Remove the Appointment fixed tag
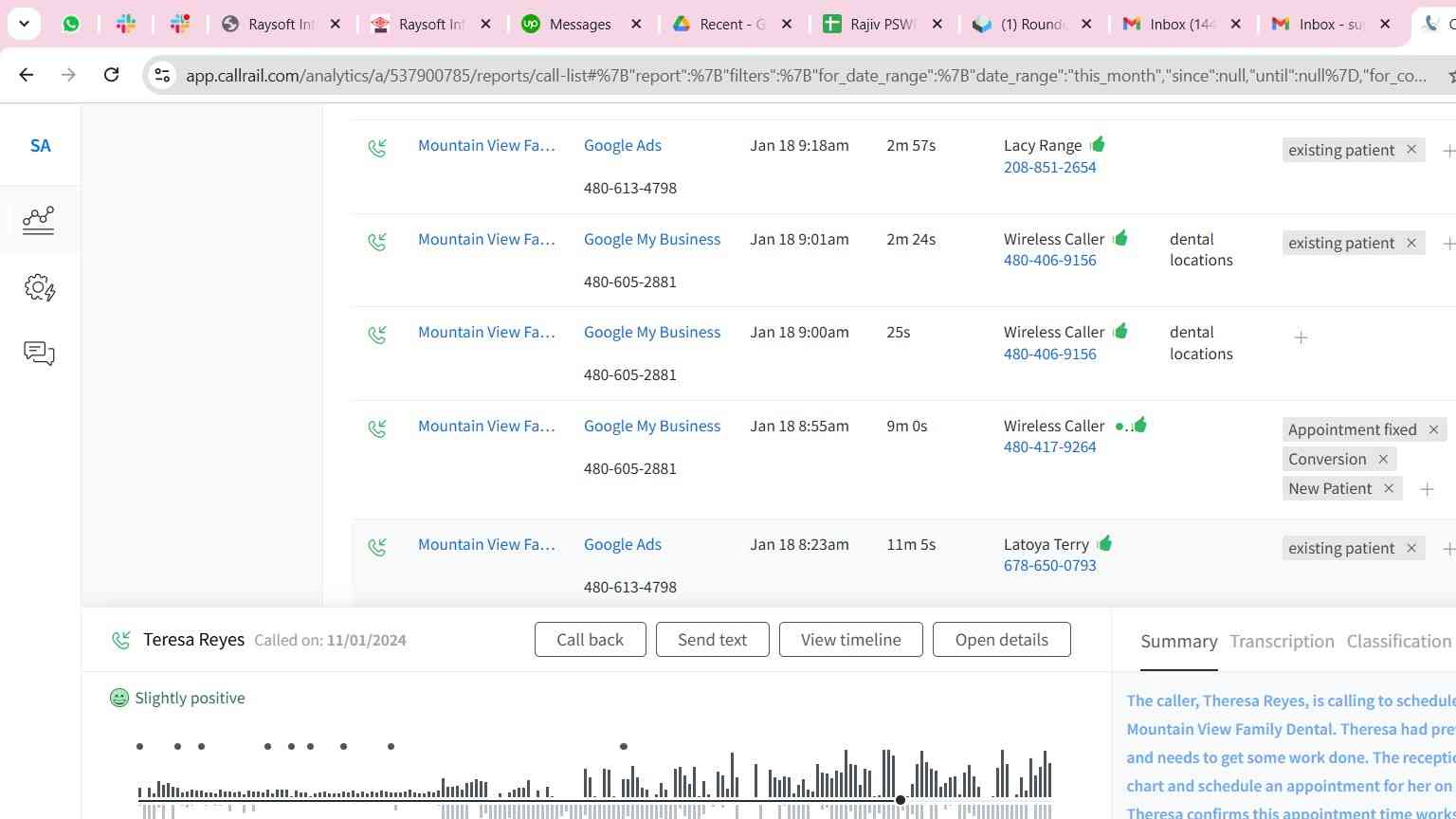1456x819 pixels. pyautogui.click(x=1433, y=429)
